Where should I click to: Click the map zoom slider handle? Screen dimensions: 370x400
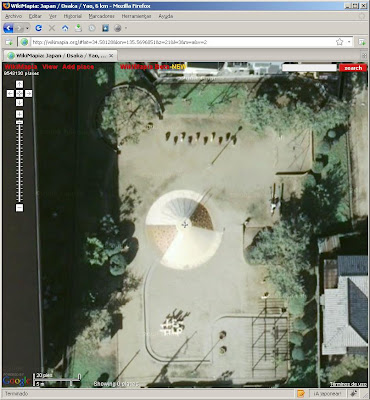click(19, 122)
